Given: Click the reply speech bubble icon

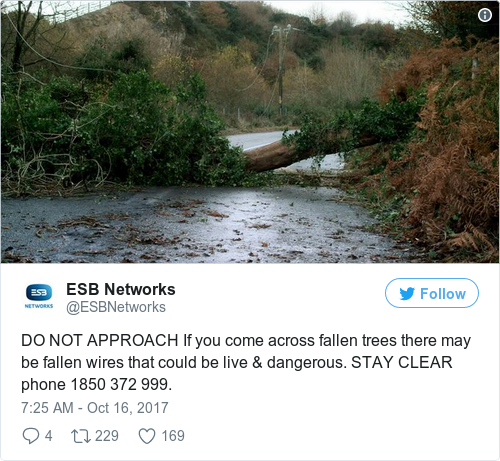Looking at the screenshot, I should 30,436.
